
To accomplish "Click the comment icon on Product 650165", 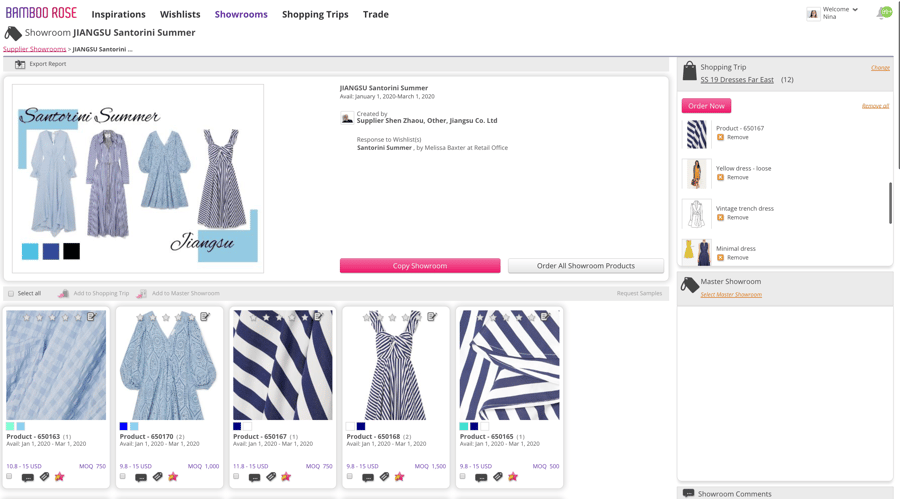I will (x=481, y=477).
